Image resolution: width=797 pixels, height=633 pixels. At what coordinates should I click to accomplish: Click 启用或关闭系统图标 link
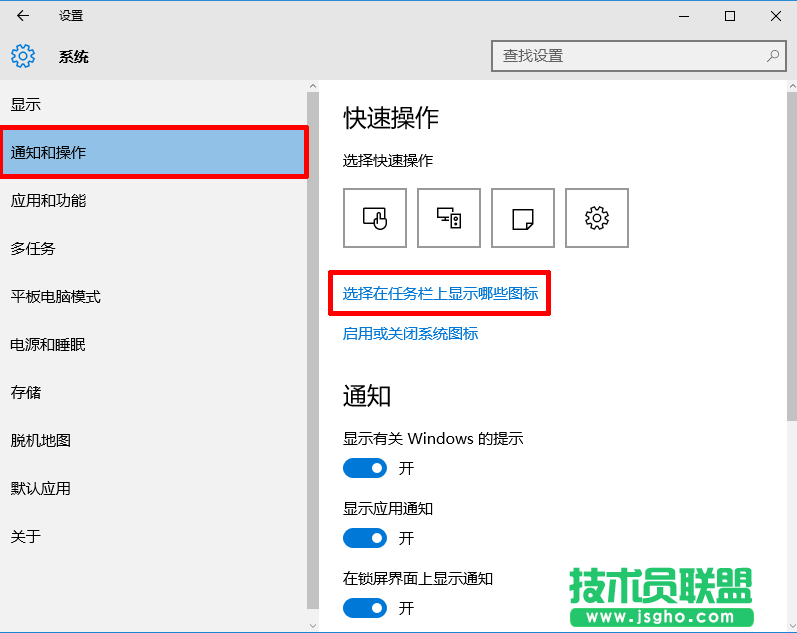(410, 334)
